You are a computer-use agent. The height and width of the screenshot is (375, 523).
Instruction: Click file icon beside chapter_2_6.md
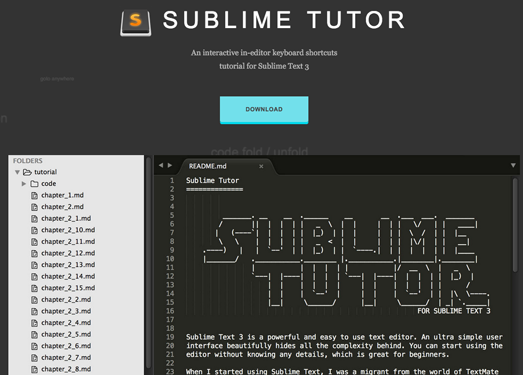pos(34,346)
